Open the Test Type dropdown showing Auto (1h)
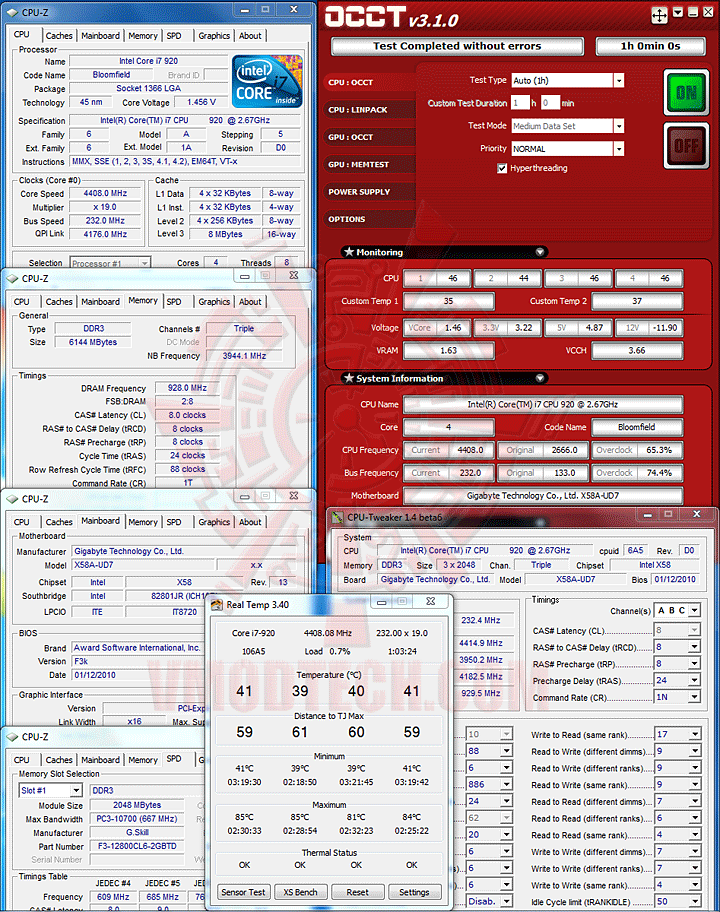The width and height of the screenshot is (720, 912). 619,80
